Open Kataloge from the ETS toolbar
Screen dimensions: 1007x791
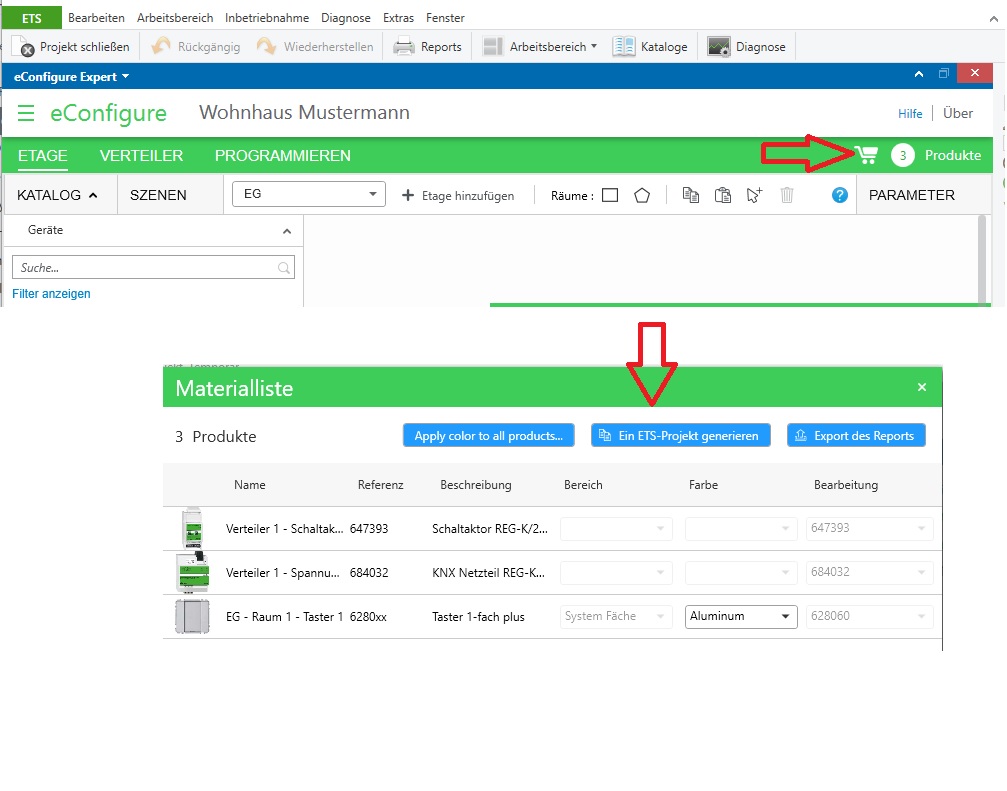point(650,47)
